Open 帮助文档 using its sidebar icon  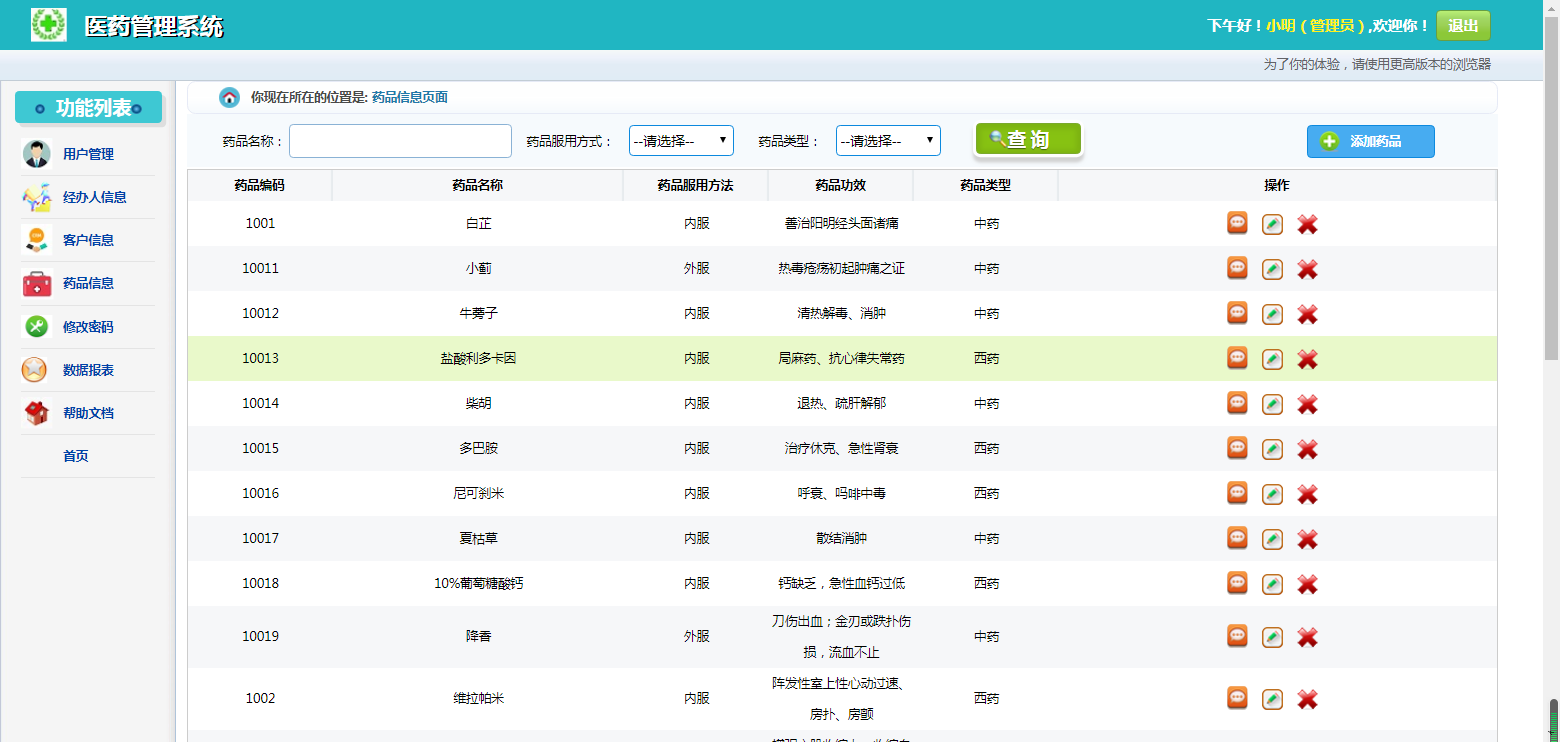point(35,412)
